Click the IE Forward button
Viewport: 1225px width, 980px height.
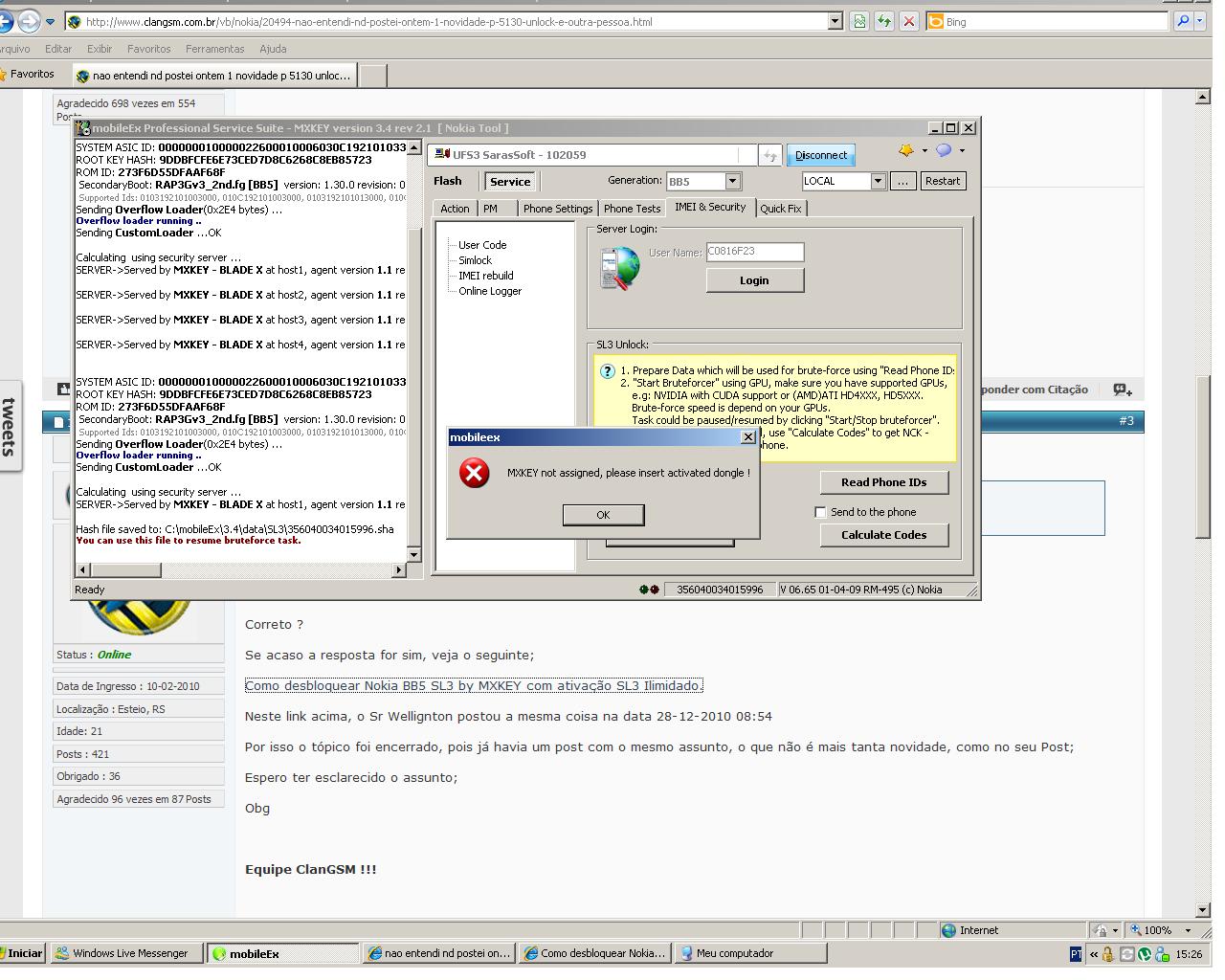click(x=29, y=20)
